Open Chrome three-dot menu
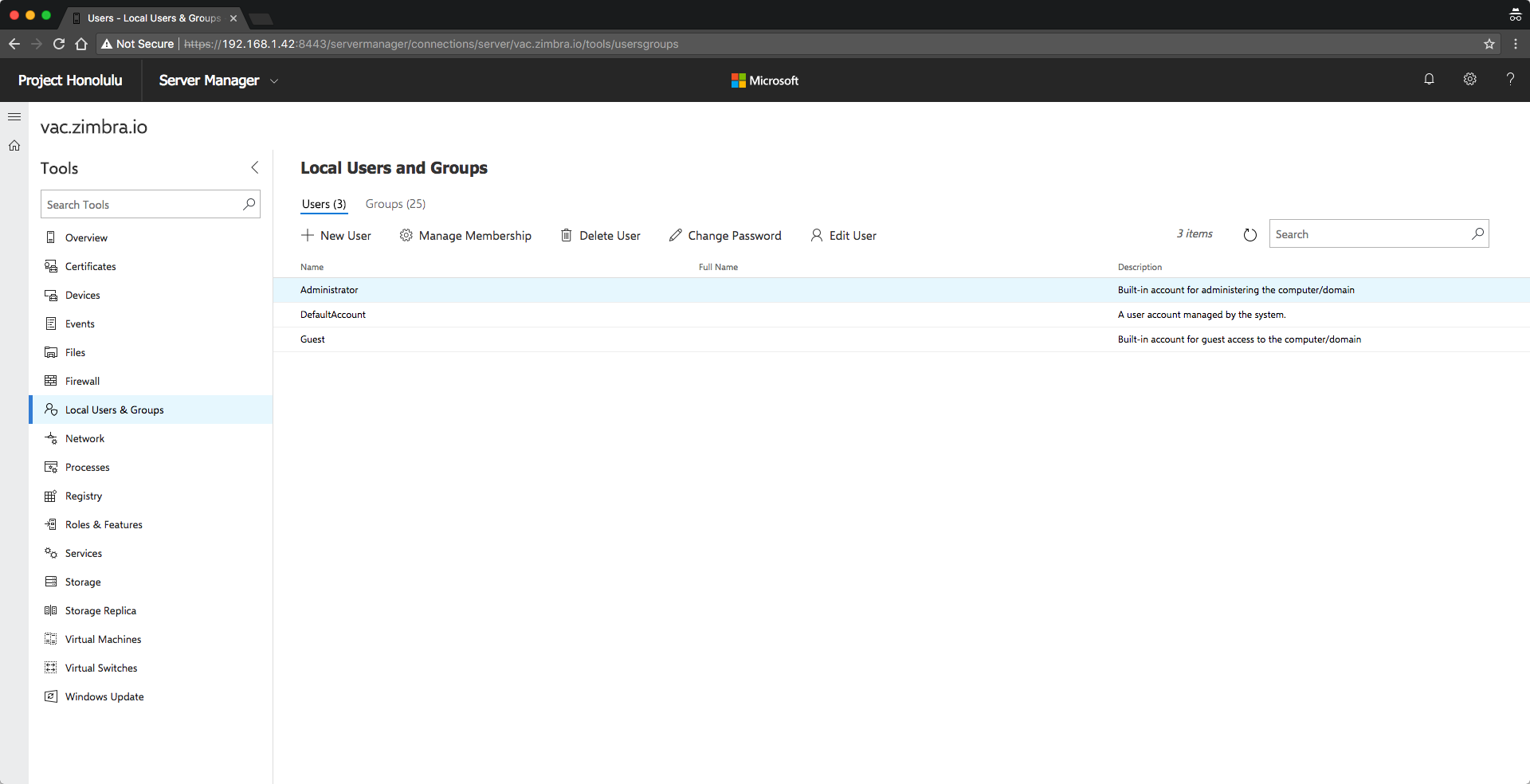The height and width of the screenshot is (784, 1530). (x=1516, y=44)
